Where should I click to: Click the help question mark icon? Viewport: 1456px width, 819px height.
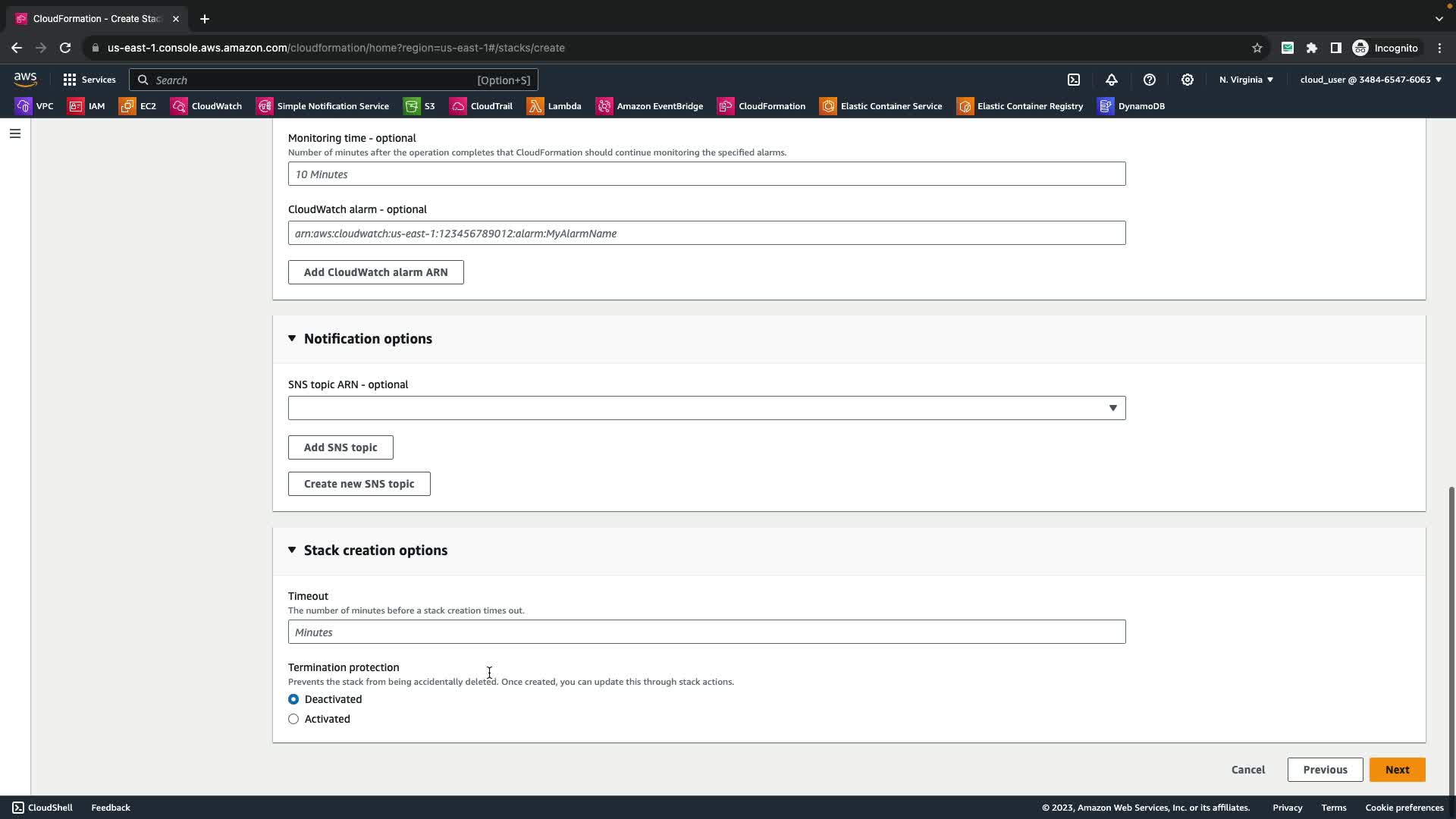[1150, 80]
